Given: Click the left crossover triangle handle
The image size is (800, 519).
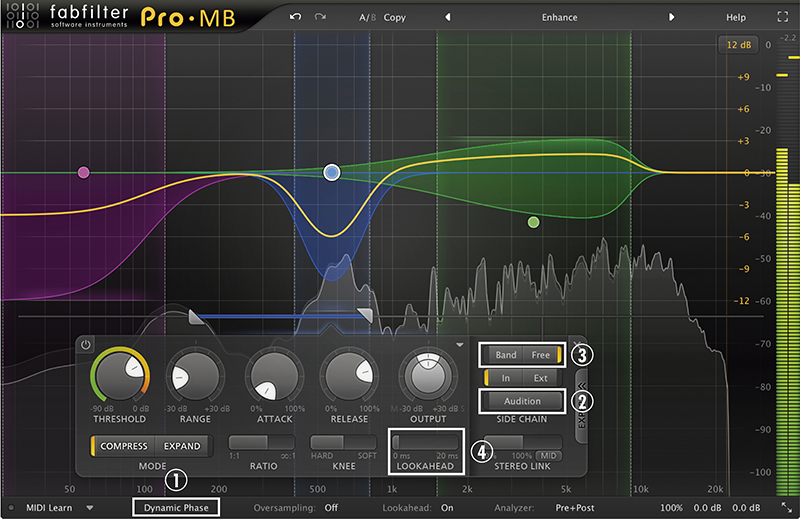Looking at the screenshot, I should (195, 316).
